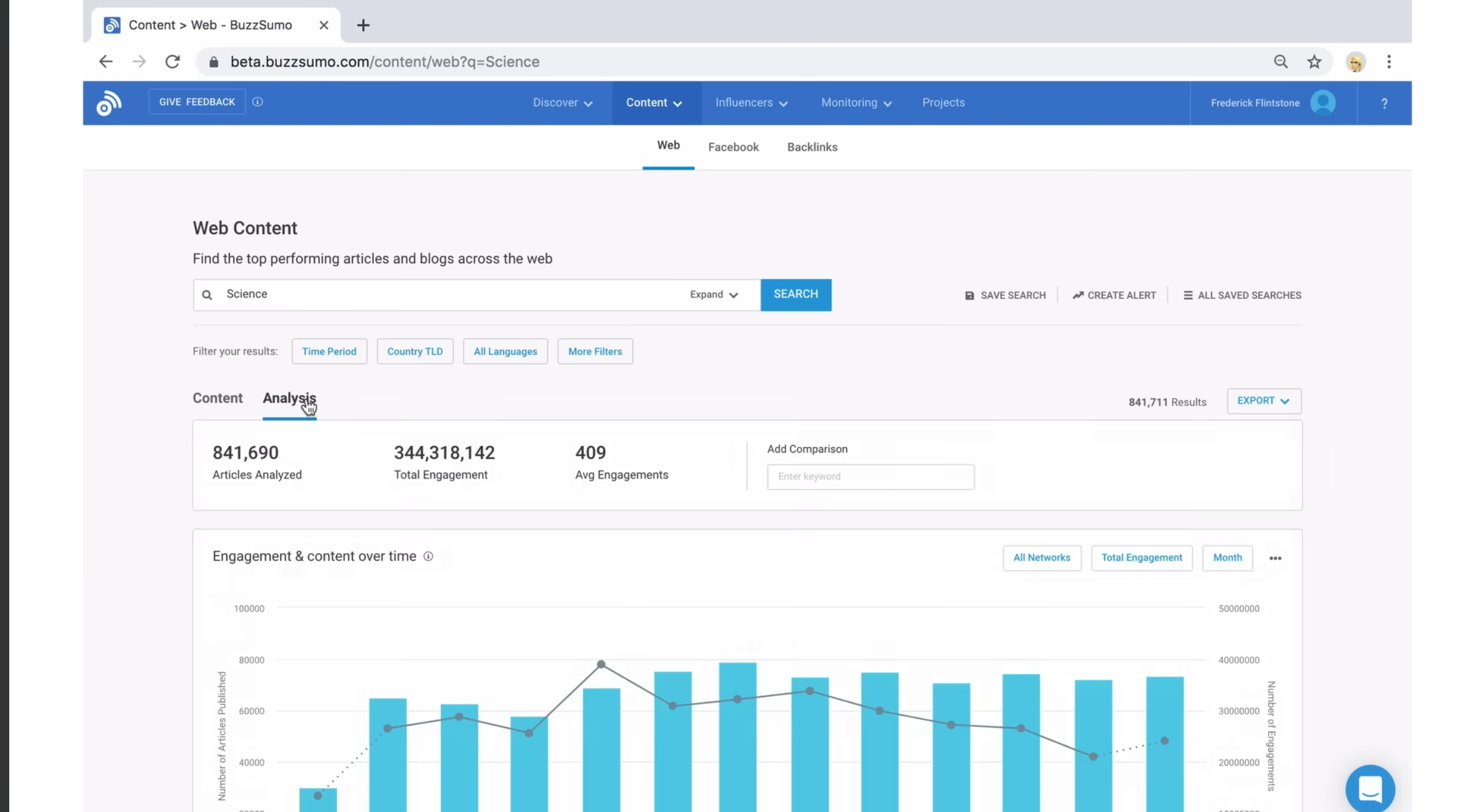
Task: Reload the page
Action: (172, 62)
